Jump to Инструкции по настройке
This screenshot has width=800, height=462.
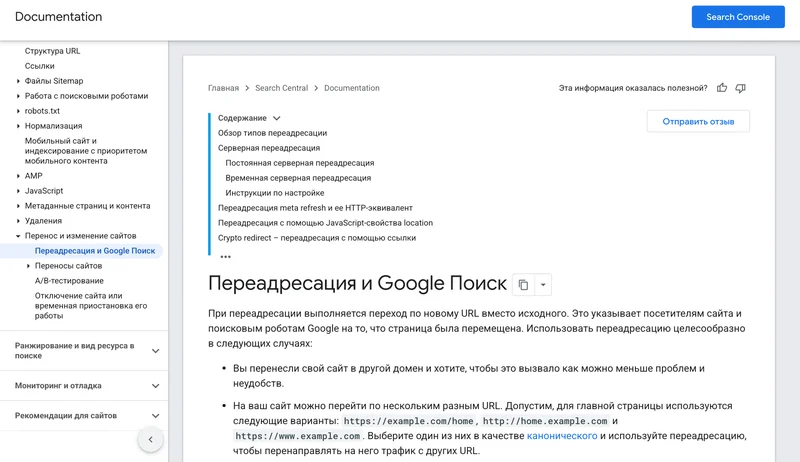click(274, 193)
